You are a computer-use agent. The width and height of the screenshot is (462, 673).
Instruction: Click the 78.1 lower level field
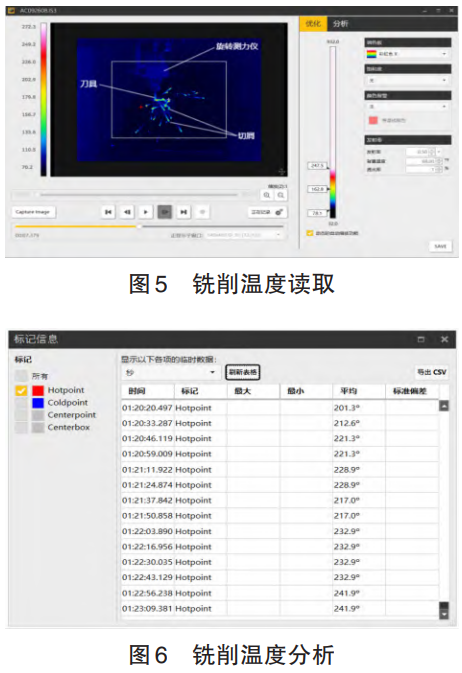pos(317,213)
